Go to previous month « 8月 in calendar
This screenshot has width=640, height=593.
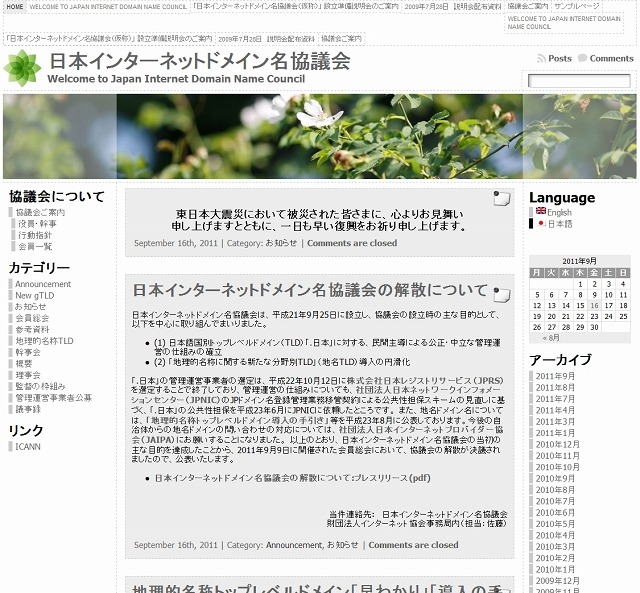pos(551,338)
